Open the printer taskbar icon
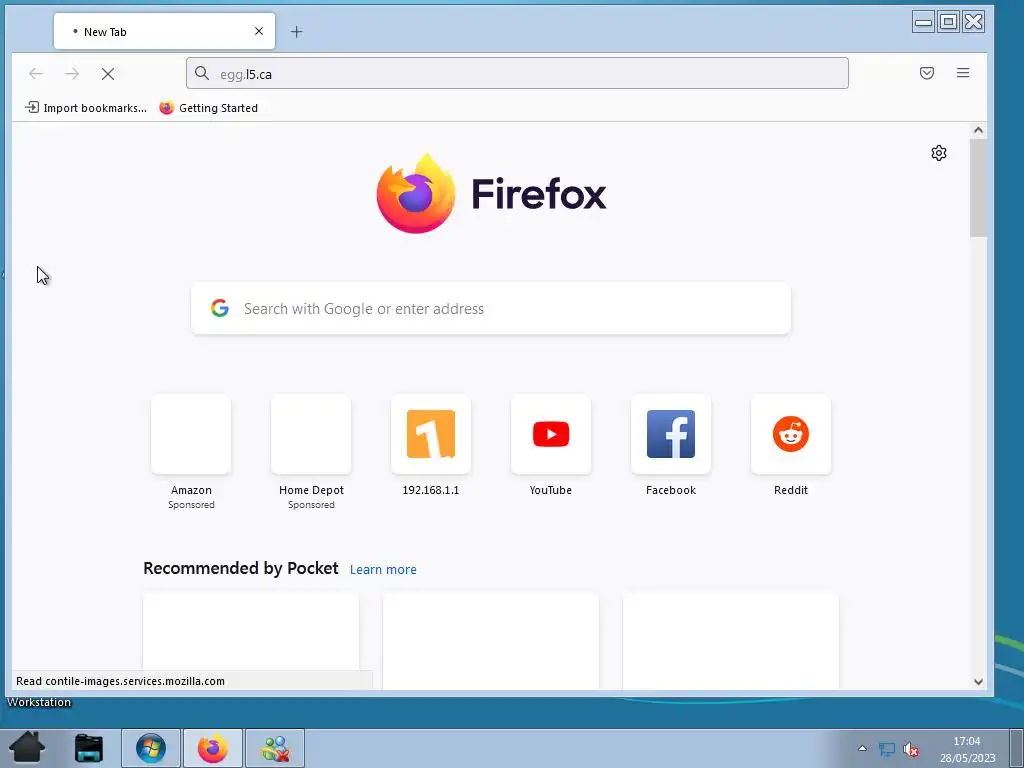Image resolution: width=1024 pixels, height=768 pixels. [89, 748]
